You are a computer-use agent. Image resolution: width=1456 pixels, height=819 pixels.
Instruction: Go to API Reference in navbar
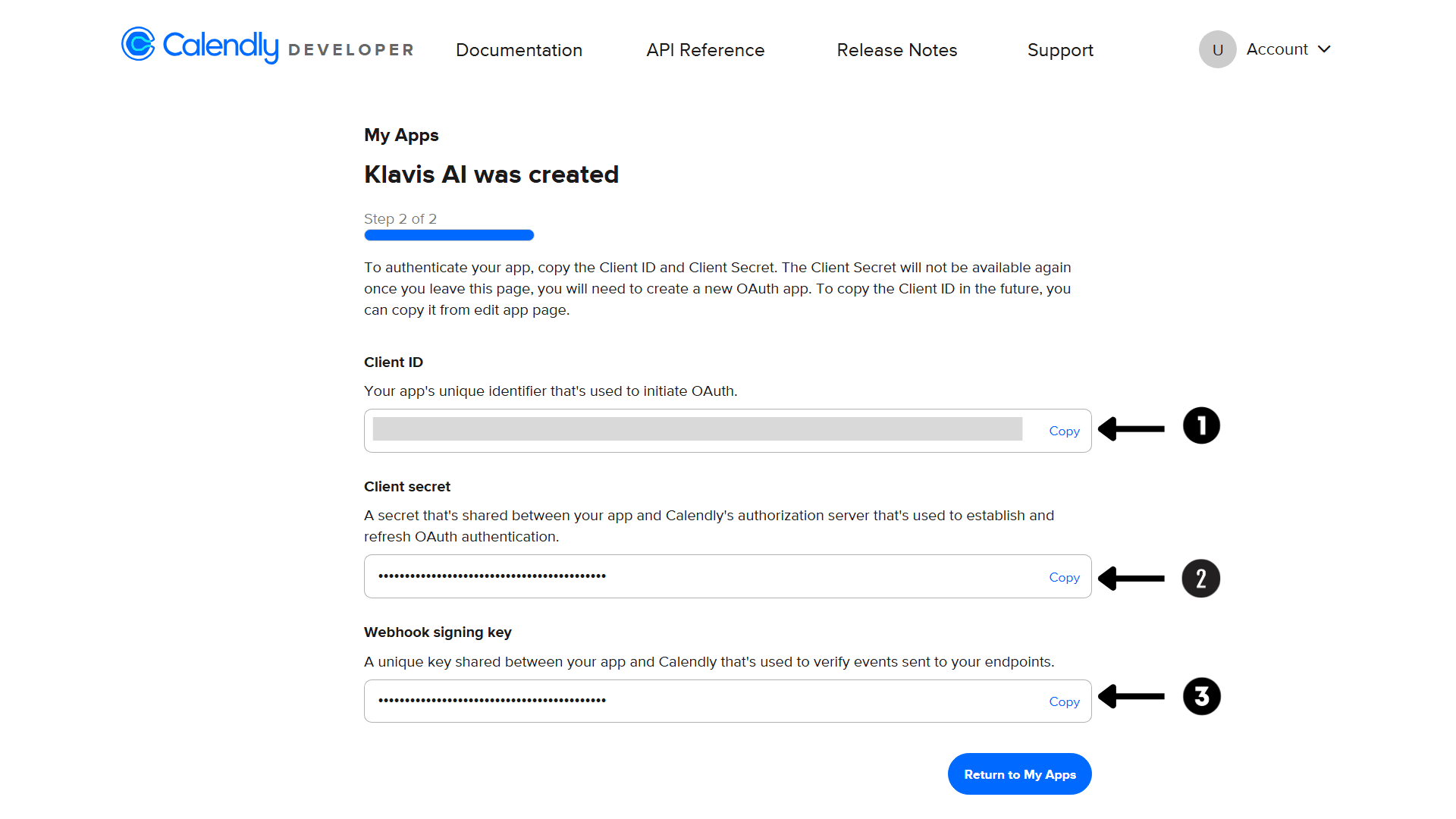(705, 50)
